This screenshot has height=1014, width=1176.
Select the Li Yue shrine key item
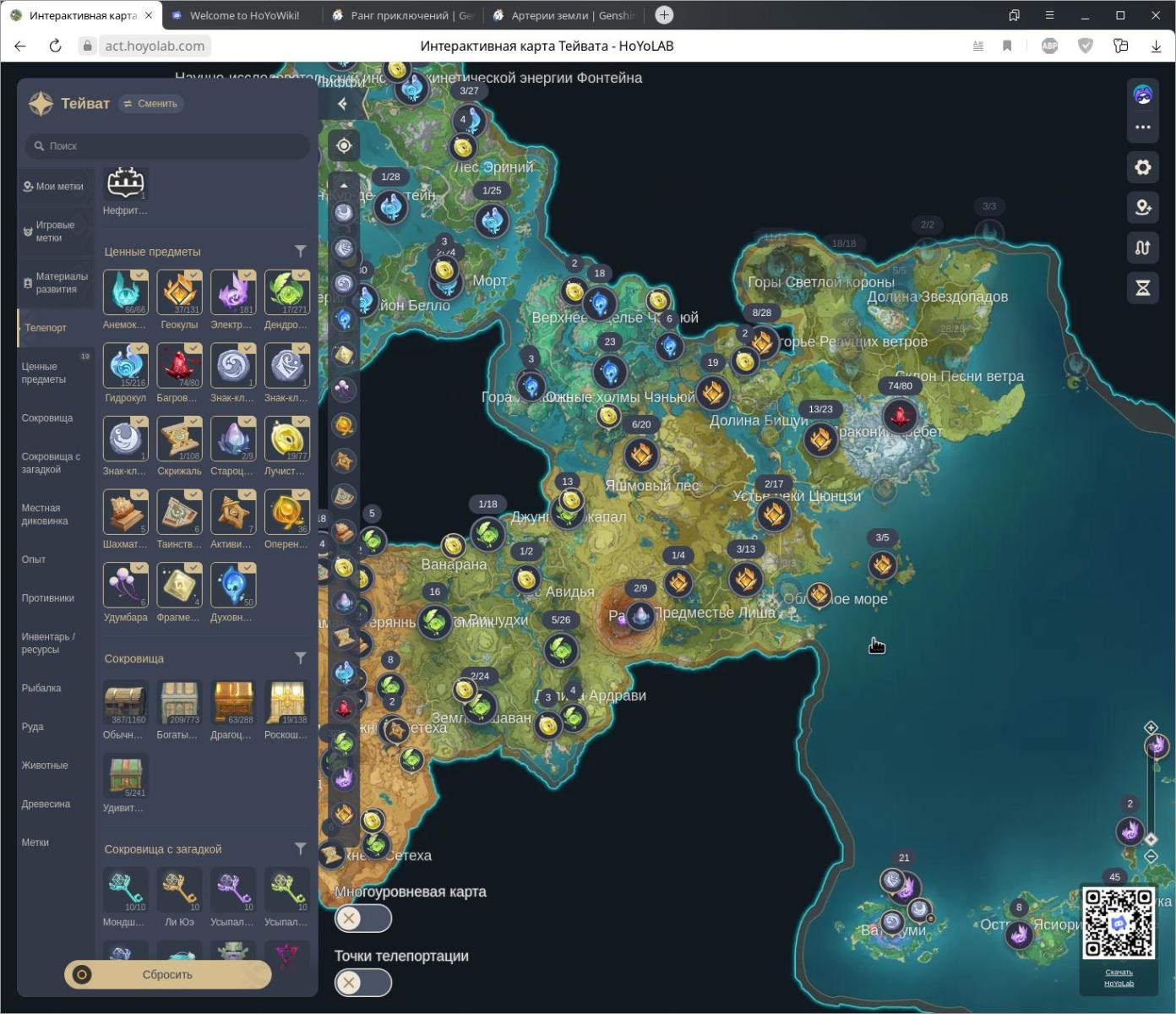[179, 891]
